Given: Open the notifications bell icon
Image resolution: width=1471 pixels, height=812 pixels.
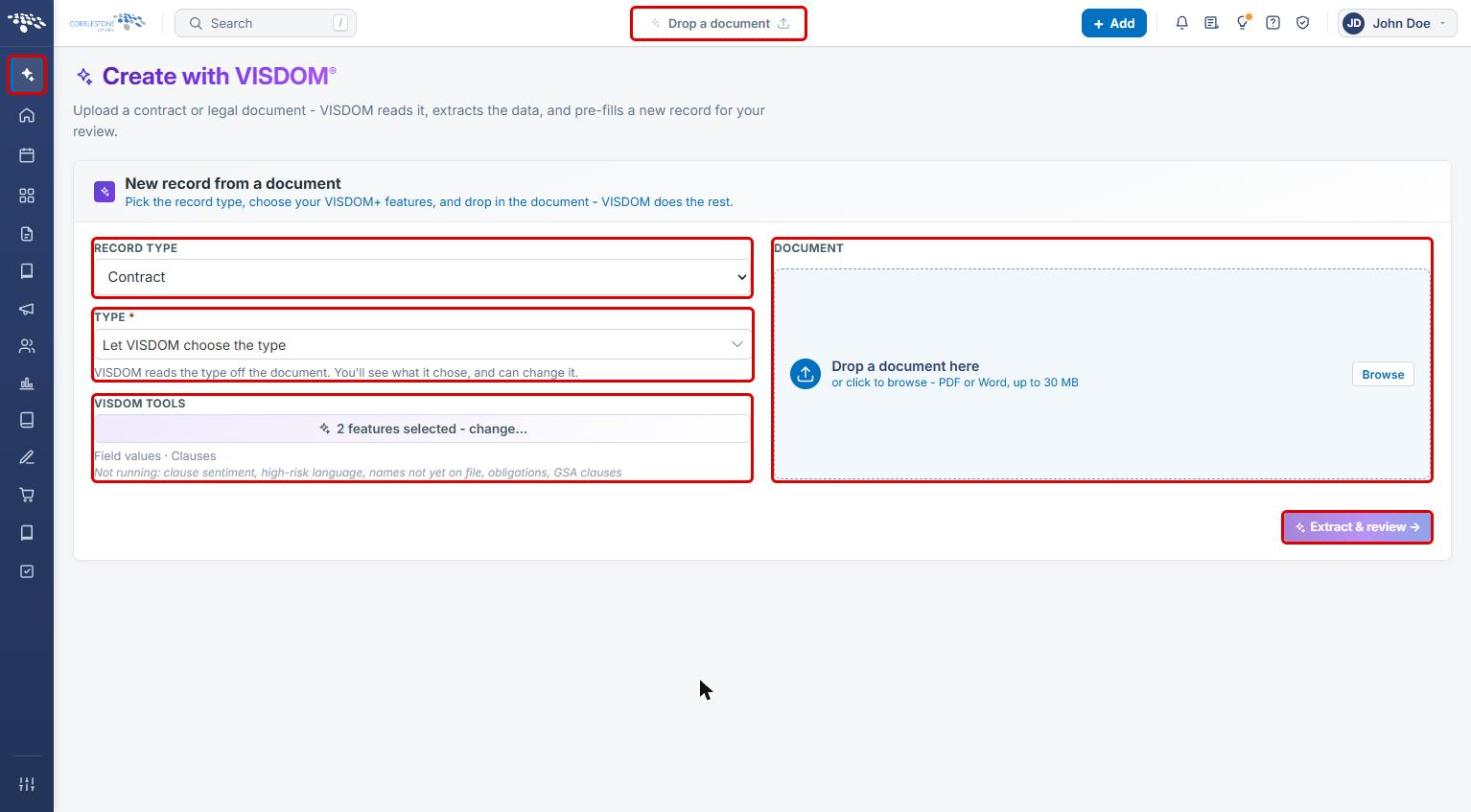Looking at the screenshot, I should tap(1182, 23).
